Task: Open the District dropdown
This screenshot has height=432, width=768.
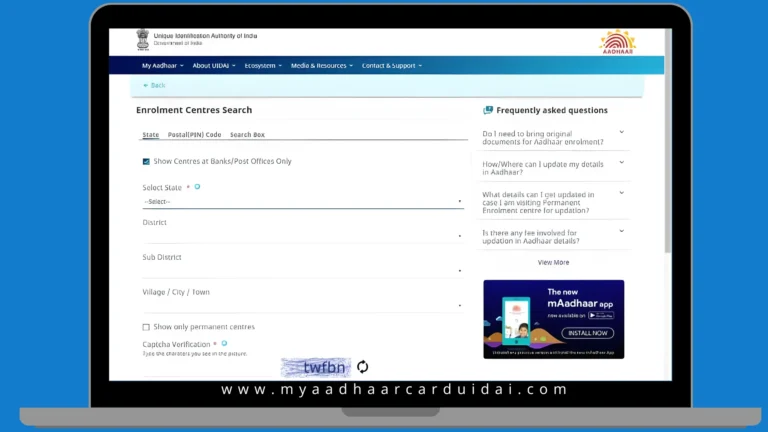Action: tap(303, 236)
